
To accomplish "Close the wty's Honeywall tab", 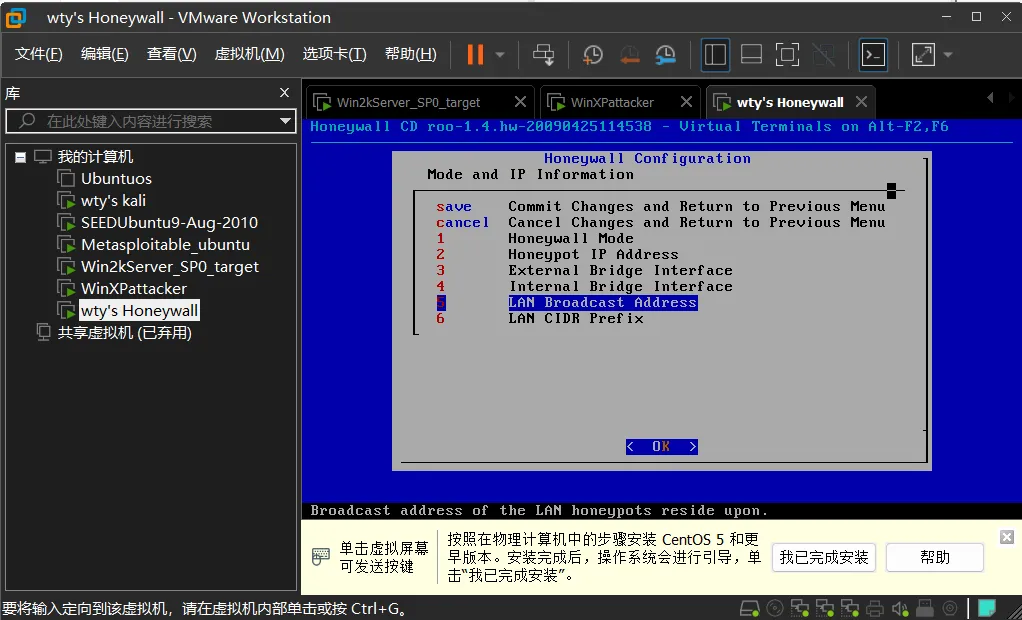I will pyautogui.click(x=862, y=102).
